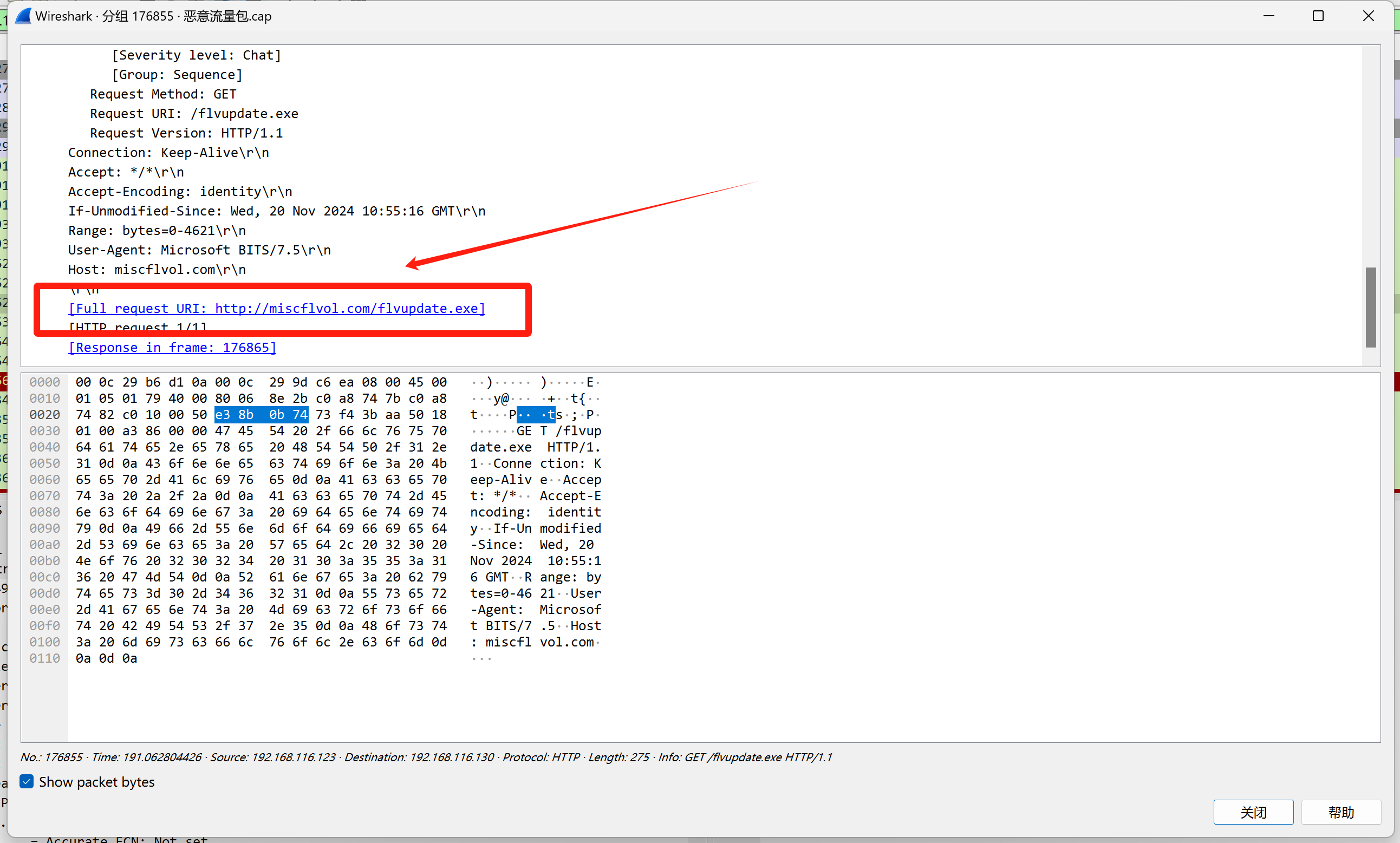Click the ASCII text 'tes=0-46 21..User'

[535, 593]
